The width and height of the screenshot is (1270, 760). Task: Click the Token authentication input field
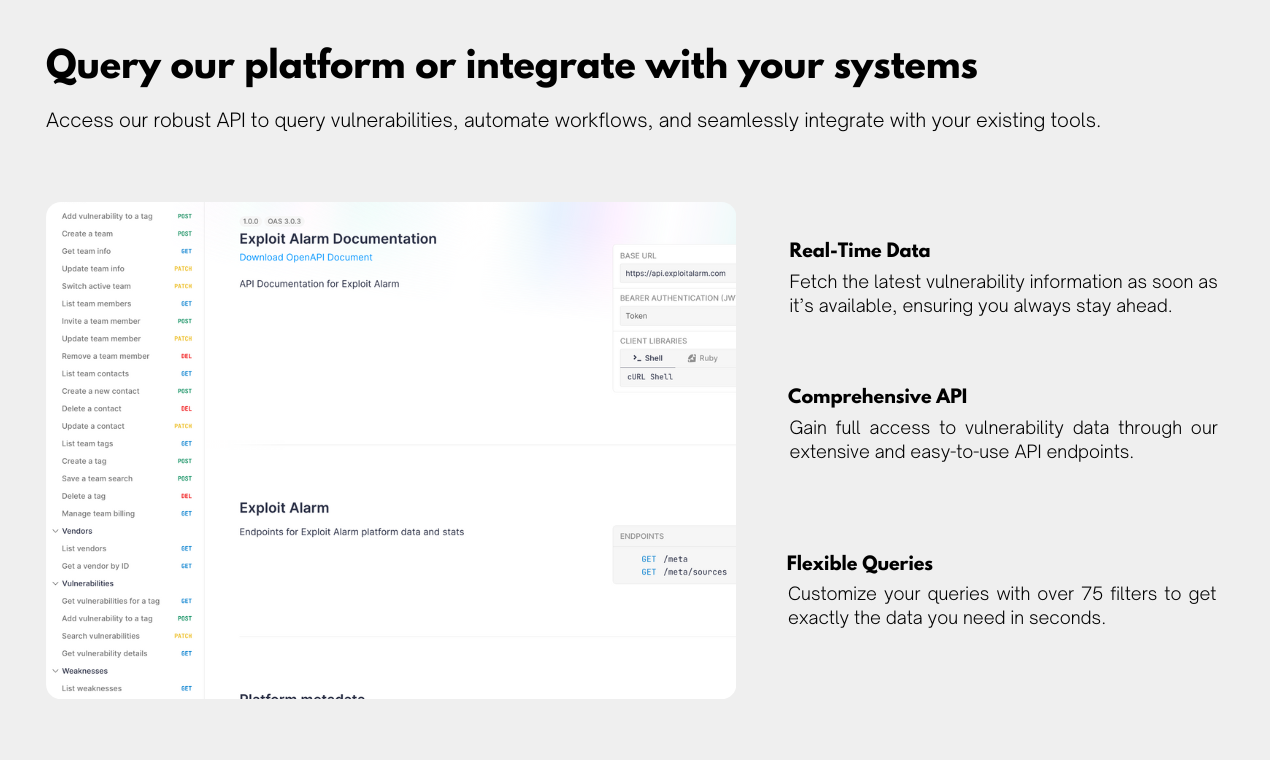(x=678, y=316)
